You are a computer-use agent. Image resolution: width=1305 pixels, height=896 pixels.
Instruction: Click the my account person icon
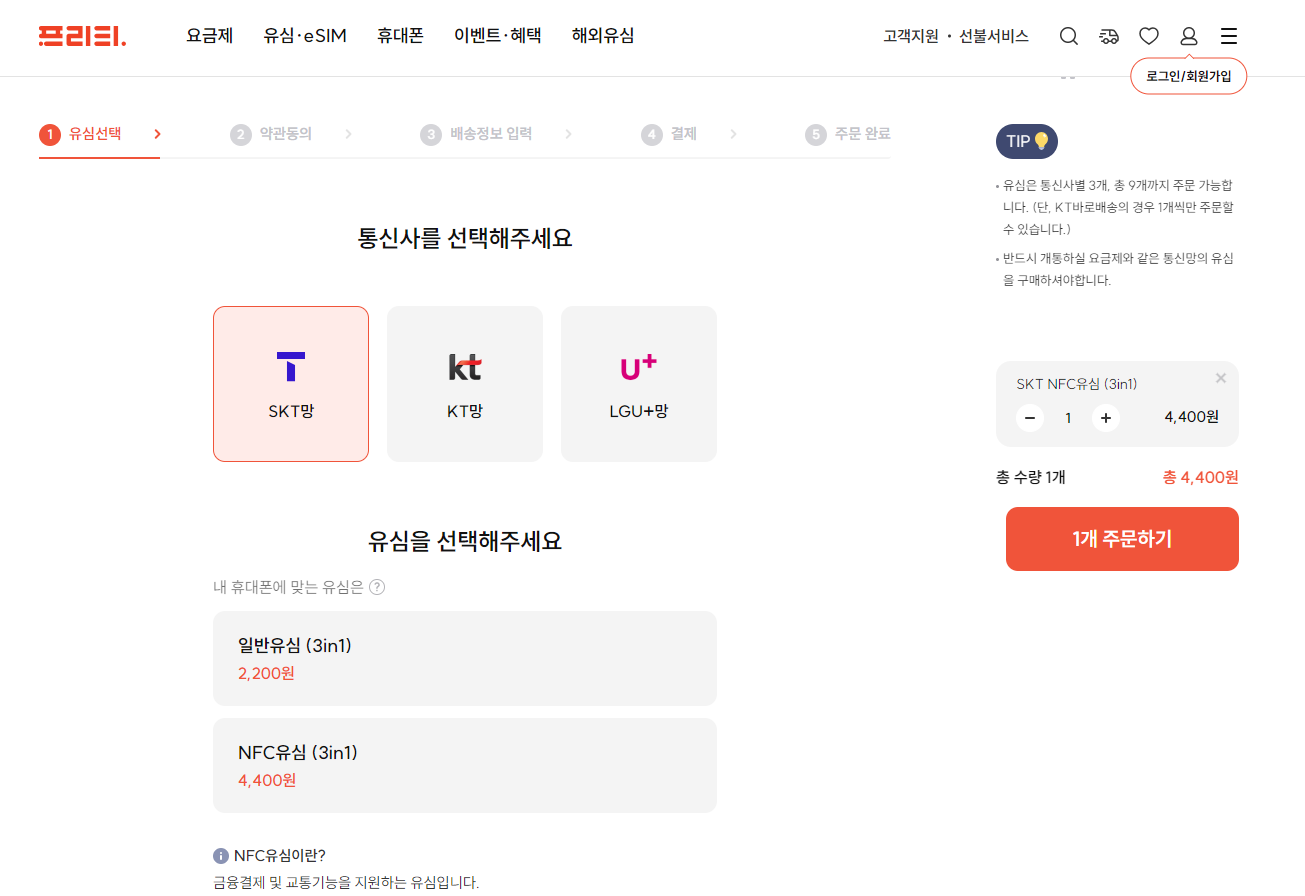(1188, 35)
